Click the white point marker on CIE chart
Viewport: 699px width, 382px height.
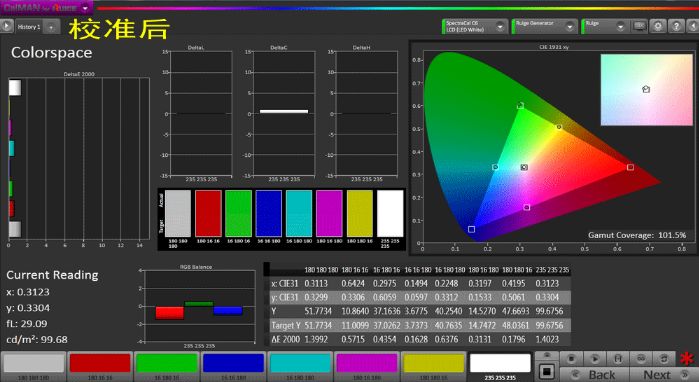pyautogui.click(x=524, y=167)
